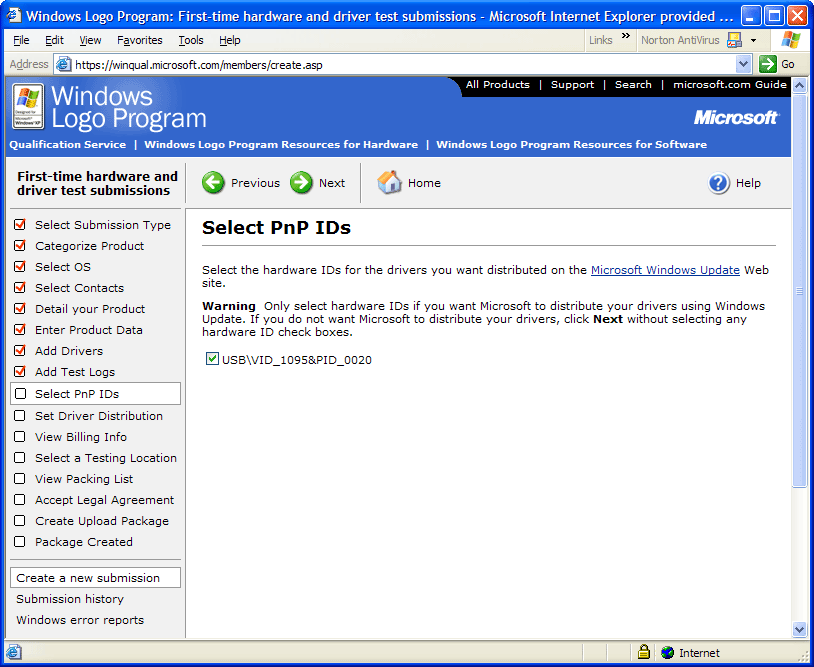Open the View menu
The width and height of the screenshot is (814, 667).
pos(90,40)
